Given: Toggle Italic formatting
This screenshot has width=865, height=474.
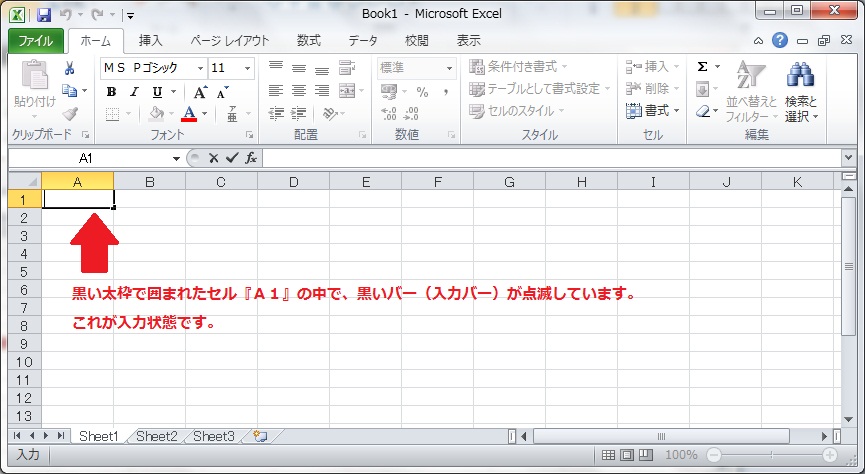Looking at the screenshot, I should coord(134,92).
